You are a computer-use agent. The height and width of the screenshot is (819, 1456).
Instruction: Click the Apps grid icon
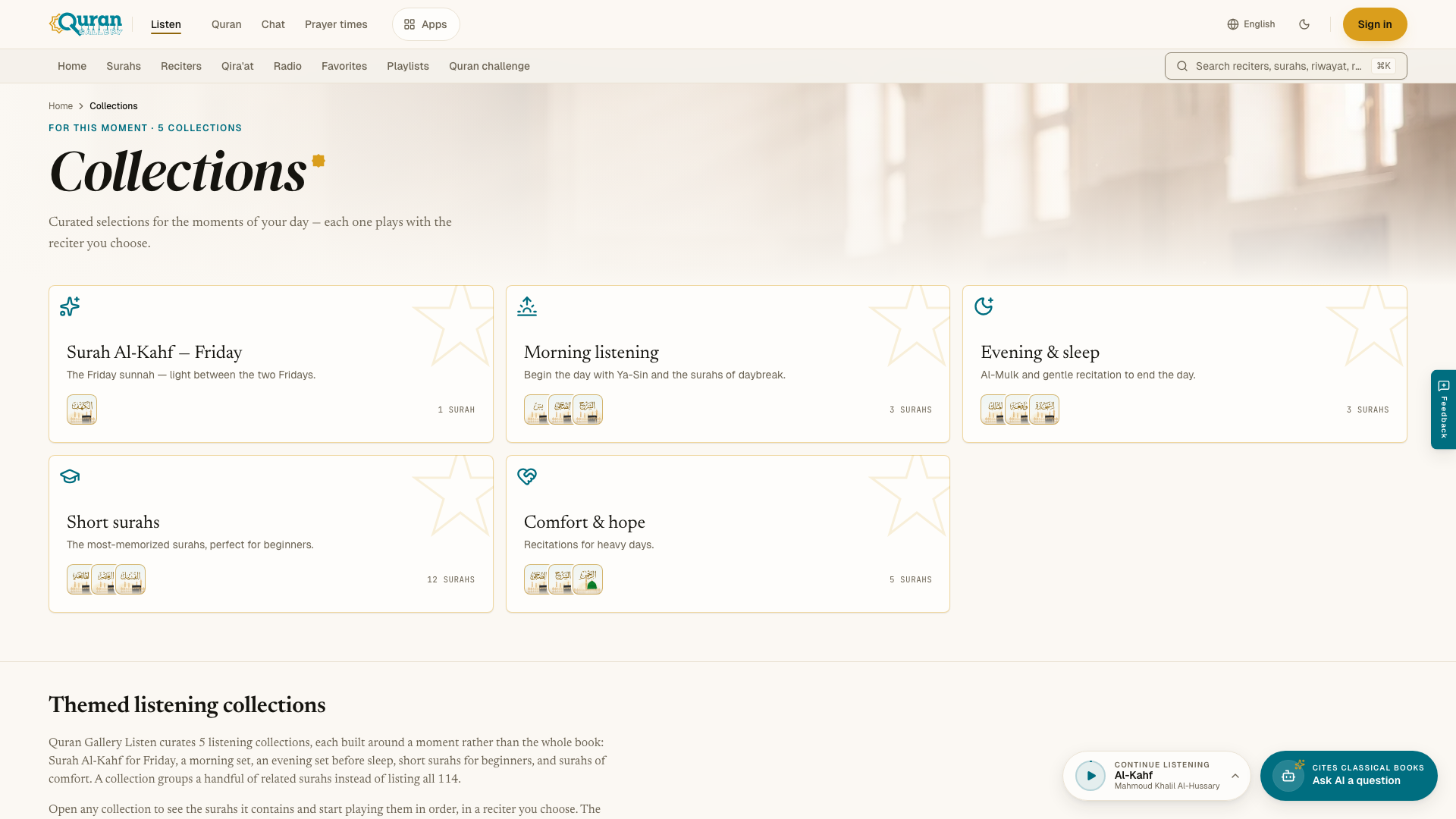coord(409,24)
